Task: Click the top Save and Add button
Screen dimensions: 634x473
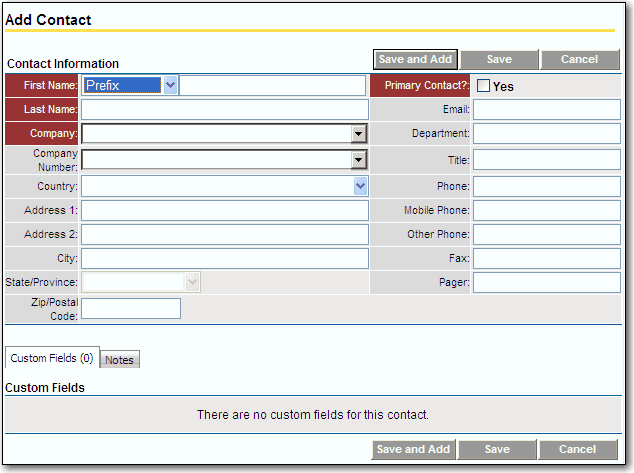Action: [x=415, y=59]
